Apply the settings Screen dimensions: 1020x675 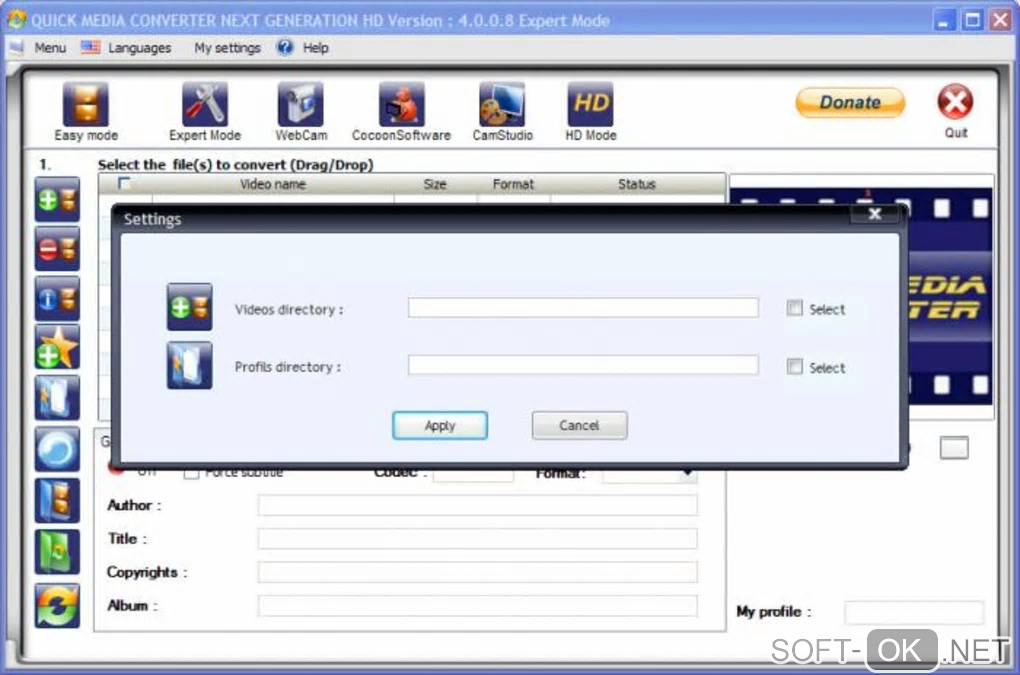coord(440,425)
